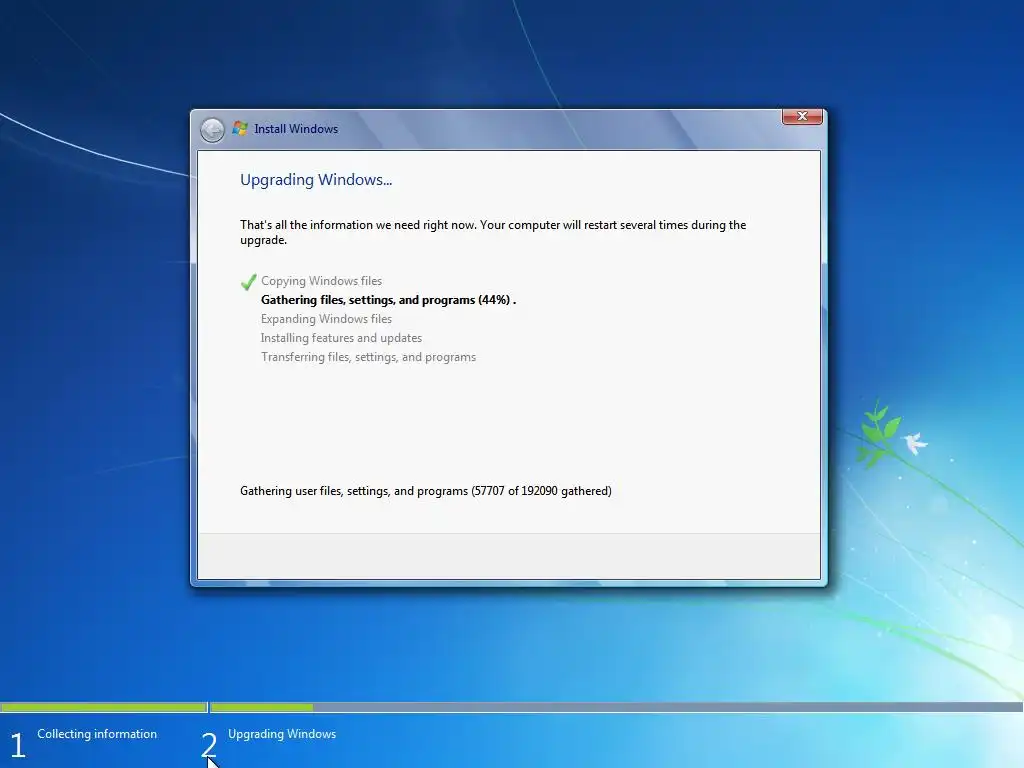The width and height of the screenshot is (1024, 768).
Task: Click the Install Windows title text
Action: [296, 129]
